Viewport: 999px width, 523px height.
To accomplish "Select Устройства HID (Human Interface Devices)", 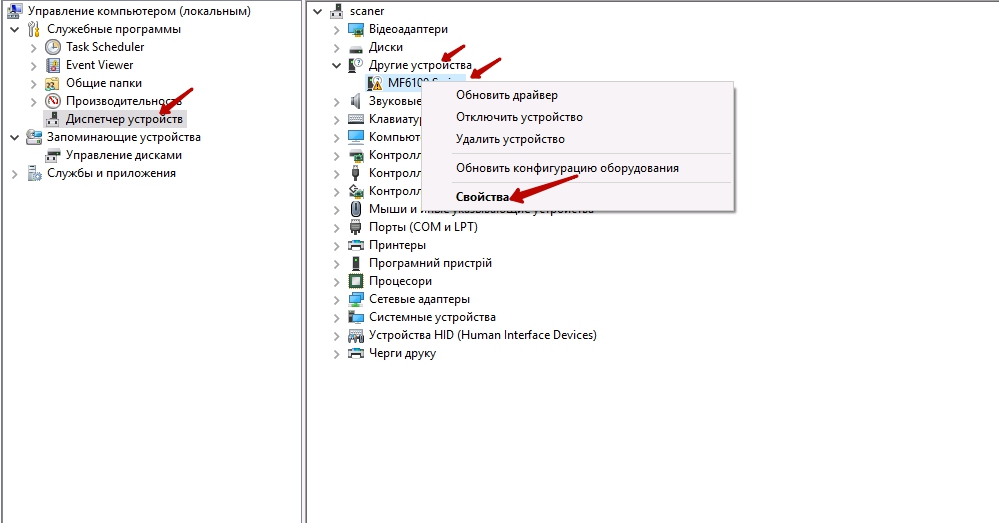I will (482, 335).
